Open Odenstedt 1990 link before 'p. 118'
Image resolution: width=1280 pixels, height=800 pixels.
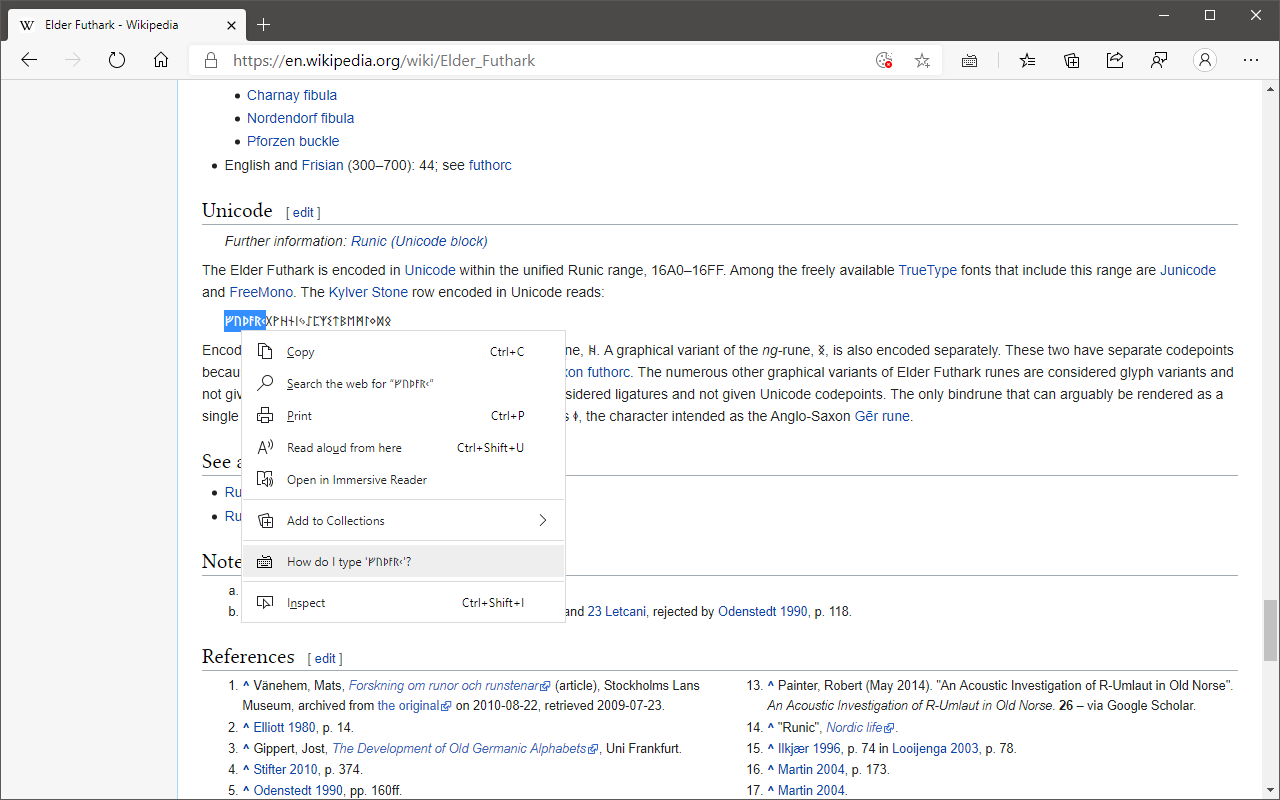pyautogui.click(x=763, y=611)
